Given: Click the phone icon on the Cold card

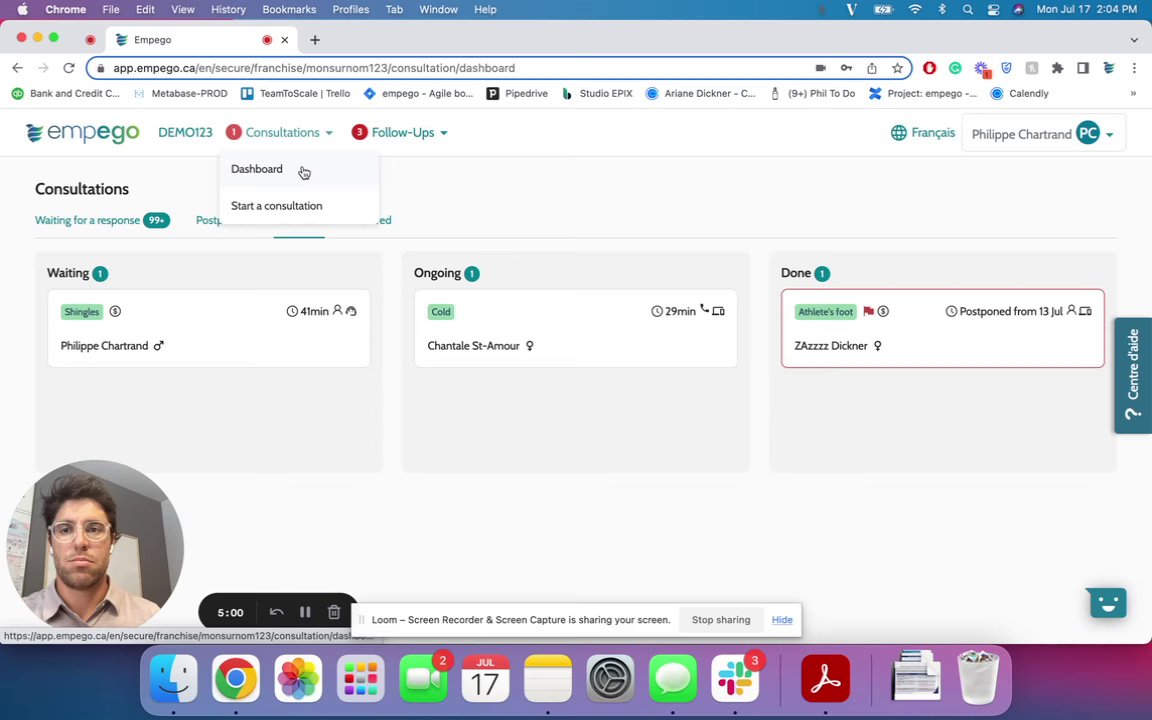Looking at the screenshot, I should 705,309.
